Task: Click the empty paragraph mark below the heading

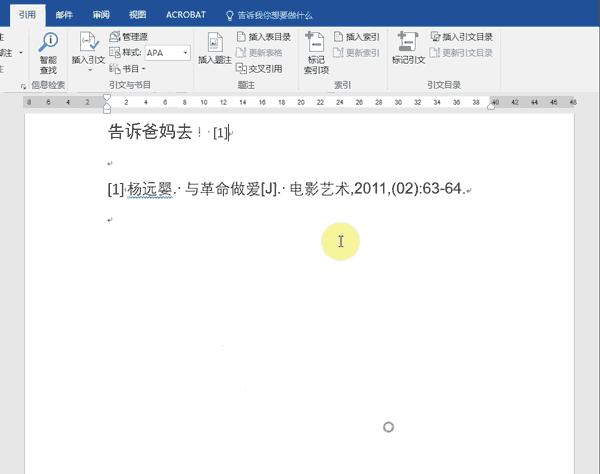Action: click(x=110, y=164)
